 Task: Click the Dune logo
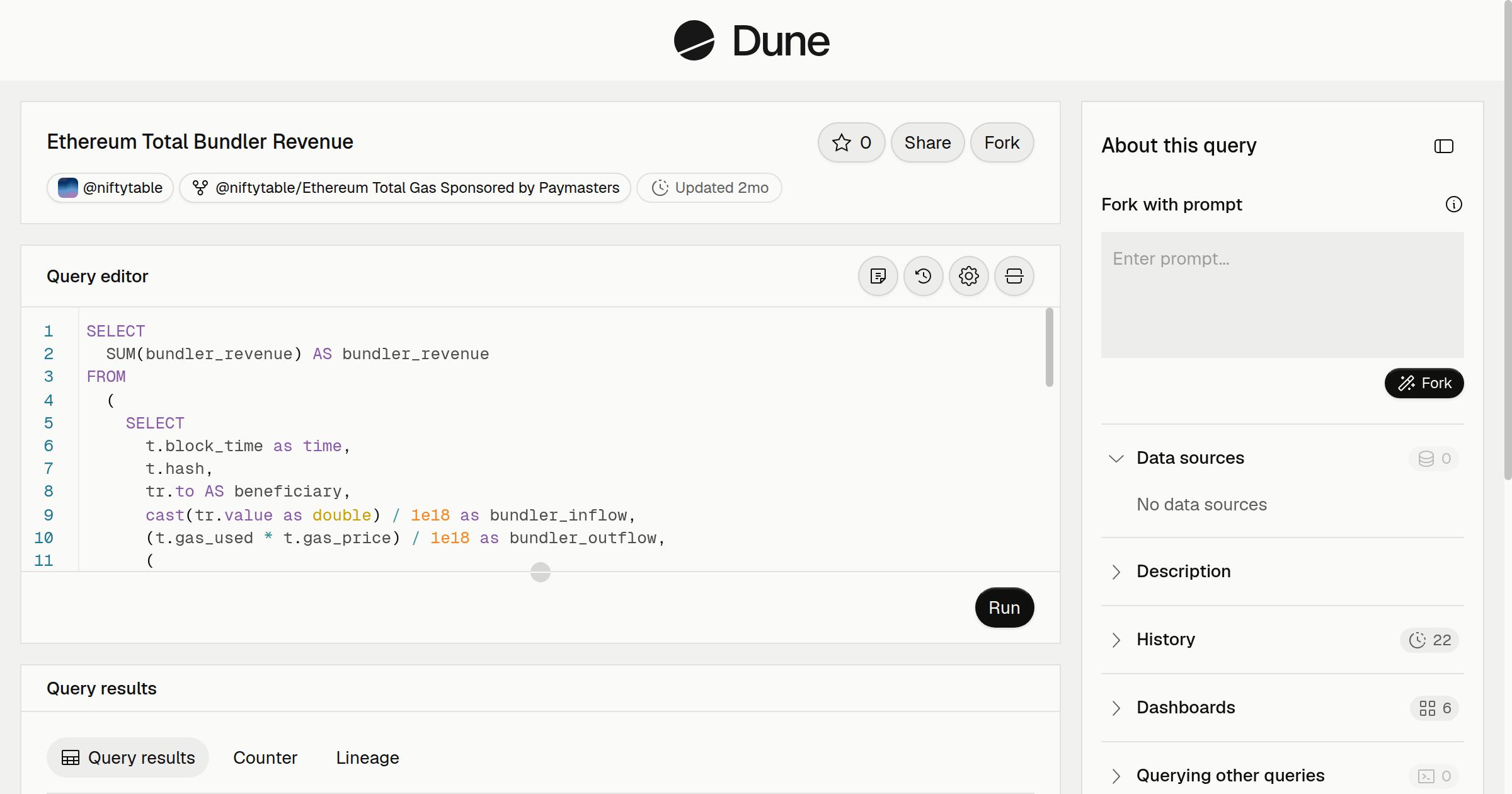click(752, 40)
